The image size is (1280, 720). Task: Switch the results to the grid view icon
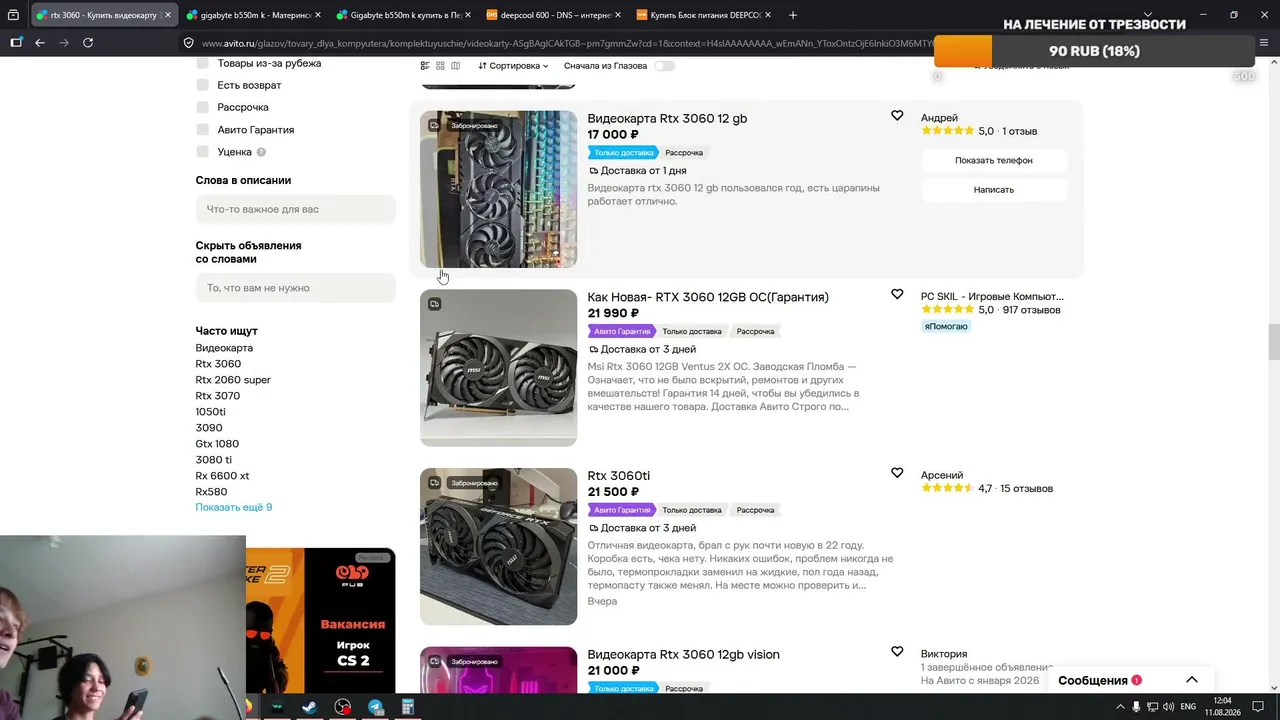tap(440, 66)
